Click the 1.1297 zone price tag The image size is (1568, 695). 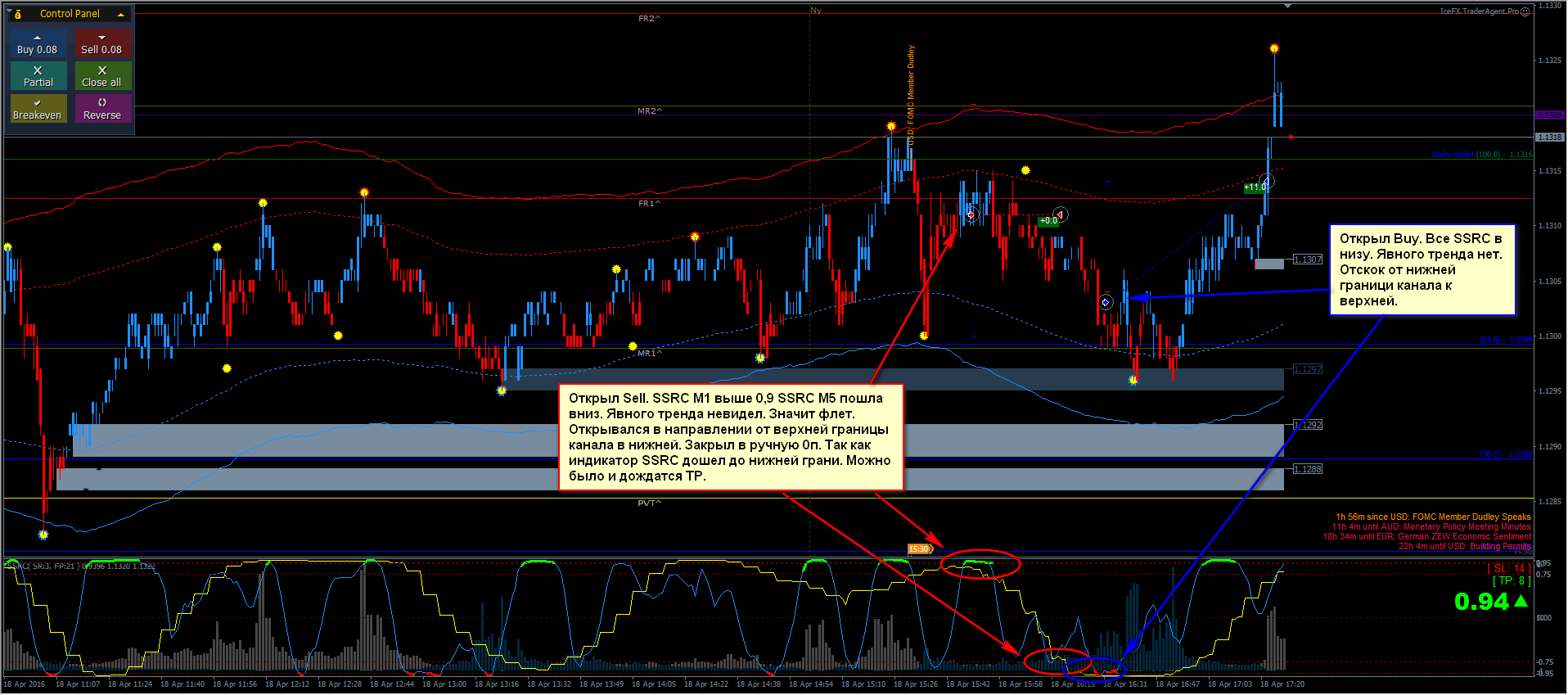[x=1308, y=369]
